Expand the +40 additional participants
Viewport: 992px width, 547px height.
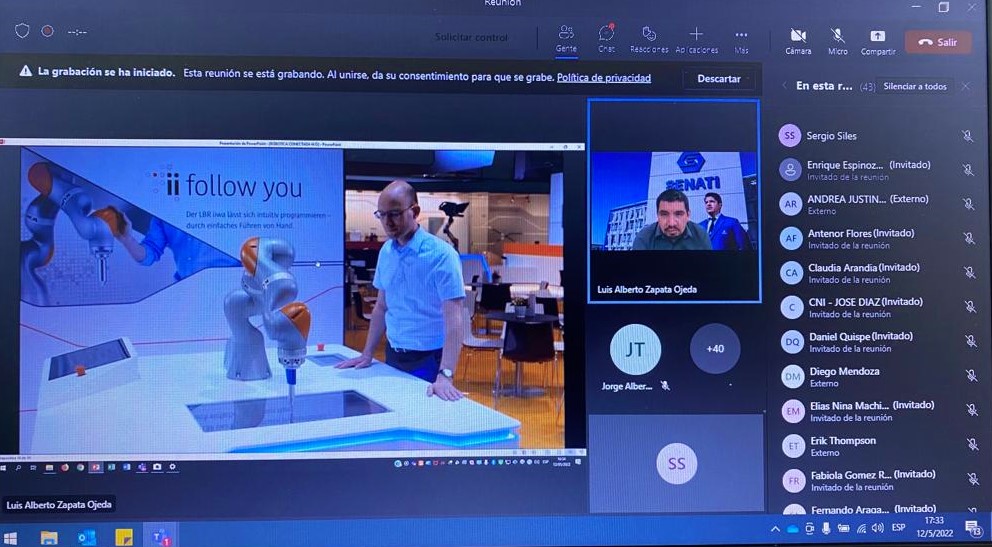pos(715,349)
